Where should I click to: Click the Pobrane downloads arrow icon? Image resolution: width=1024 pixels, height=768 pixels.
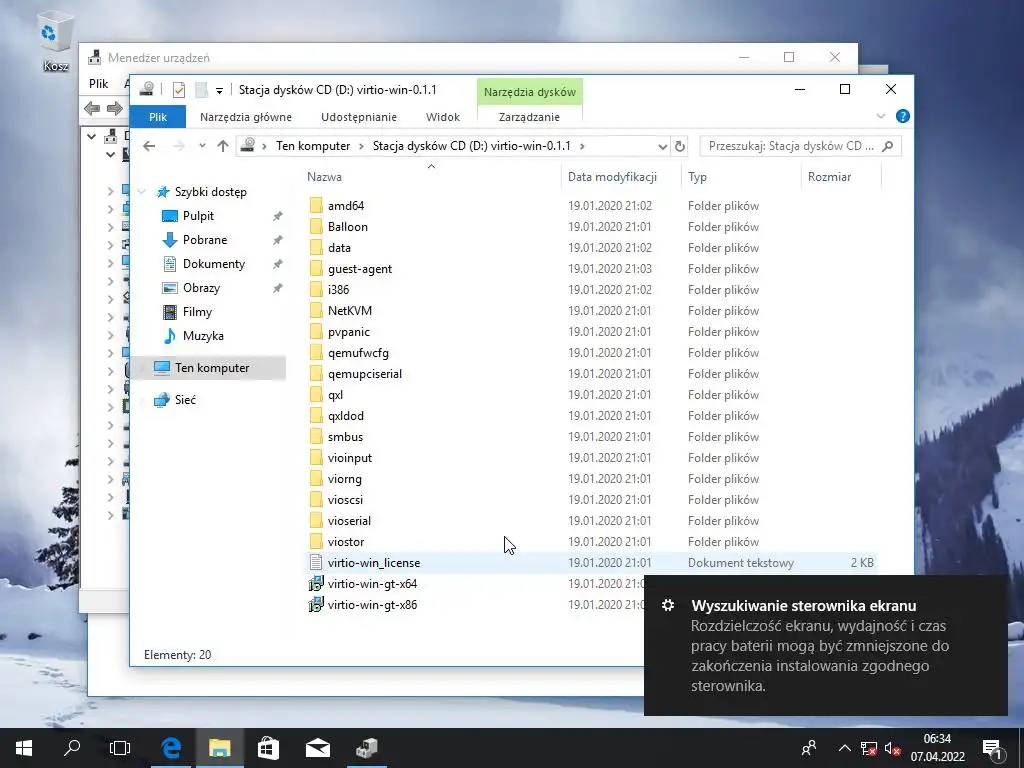(170, 240)
